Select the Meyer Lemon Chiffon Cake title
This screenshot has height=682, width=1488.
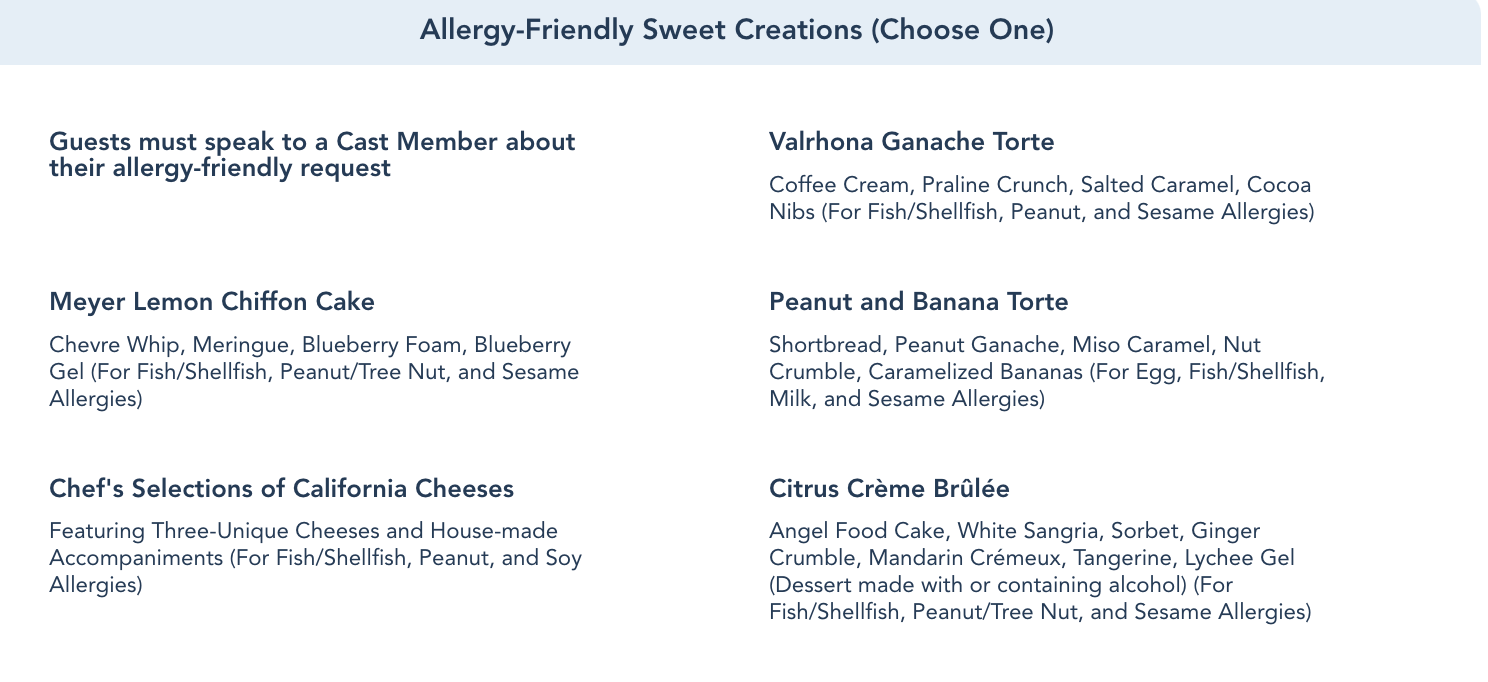pyautogui.click(x=212, y=300)
